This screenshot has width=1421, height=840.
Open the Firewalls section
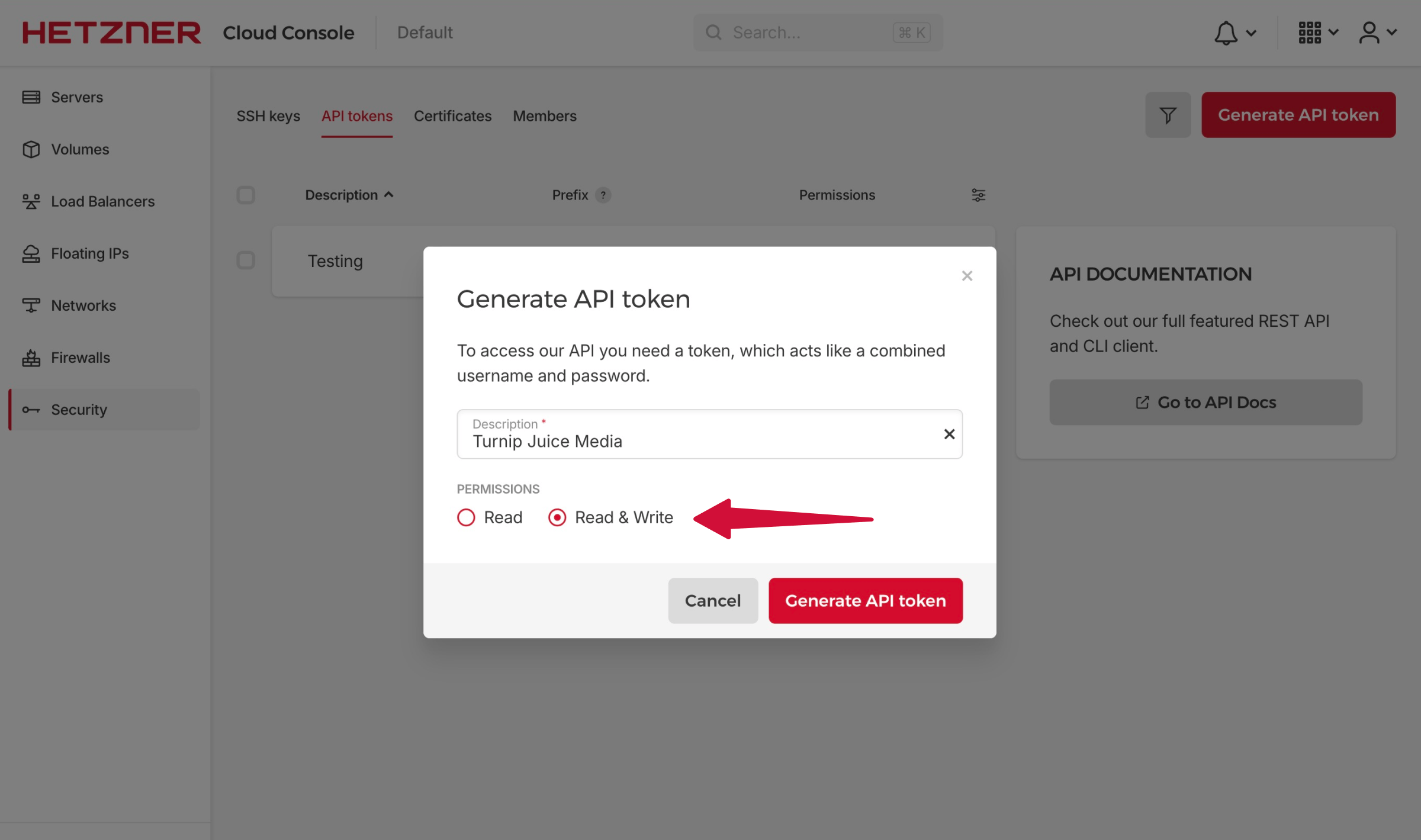click(x=79, y=358)
